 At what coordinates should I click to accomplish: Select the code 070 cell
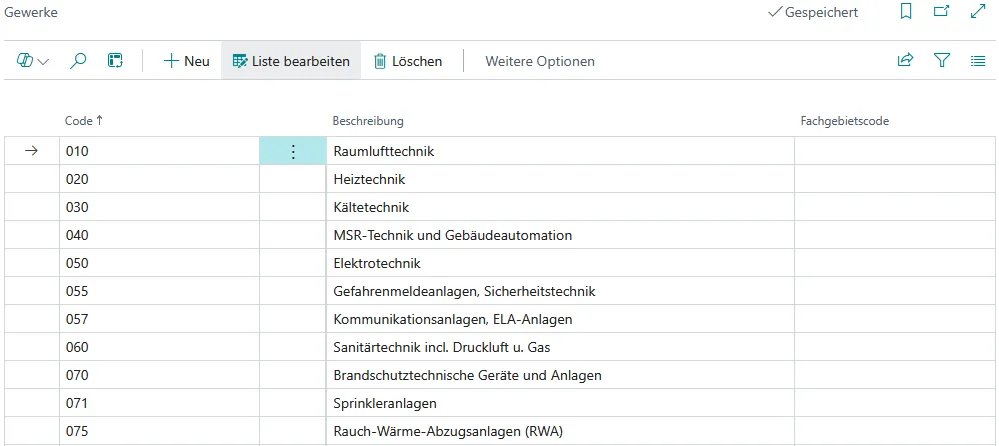[x=159, y=375]
